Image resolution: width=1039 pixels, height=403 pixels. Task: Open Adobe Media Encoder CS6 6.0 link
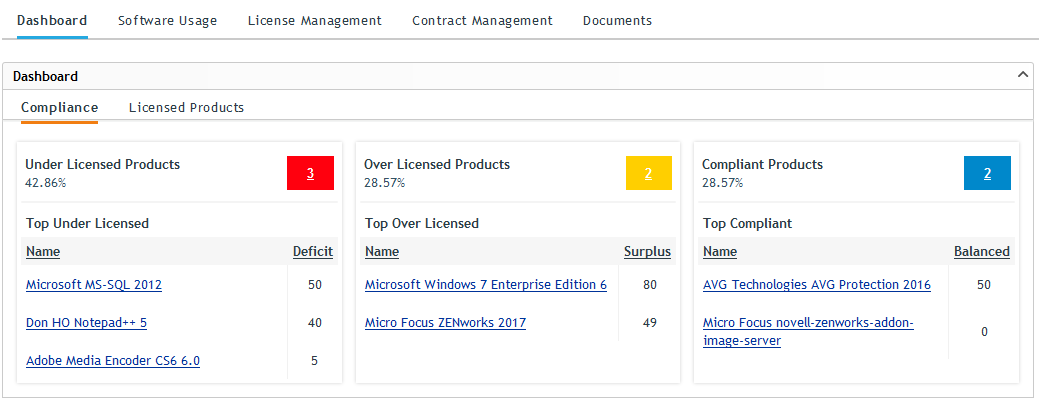point(113,361)
